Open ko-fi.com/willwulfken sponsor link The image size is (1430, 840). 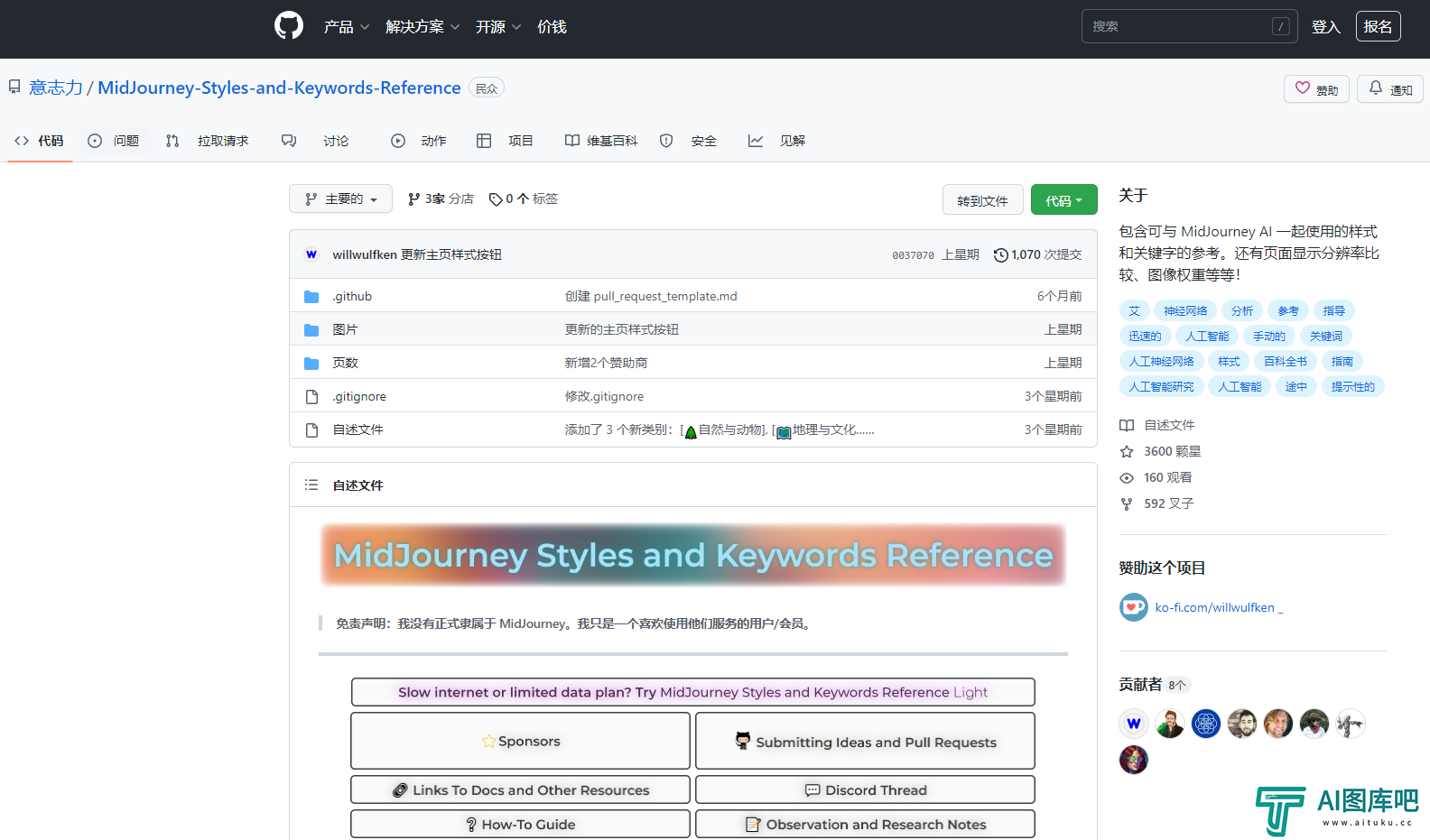tap(1219, 607)
